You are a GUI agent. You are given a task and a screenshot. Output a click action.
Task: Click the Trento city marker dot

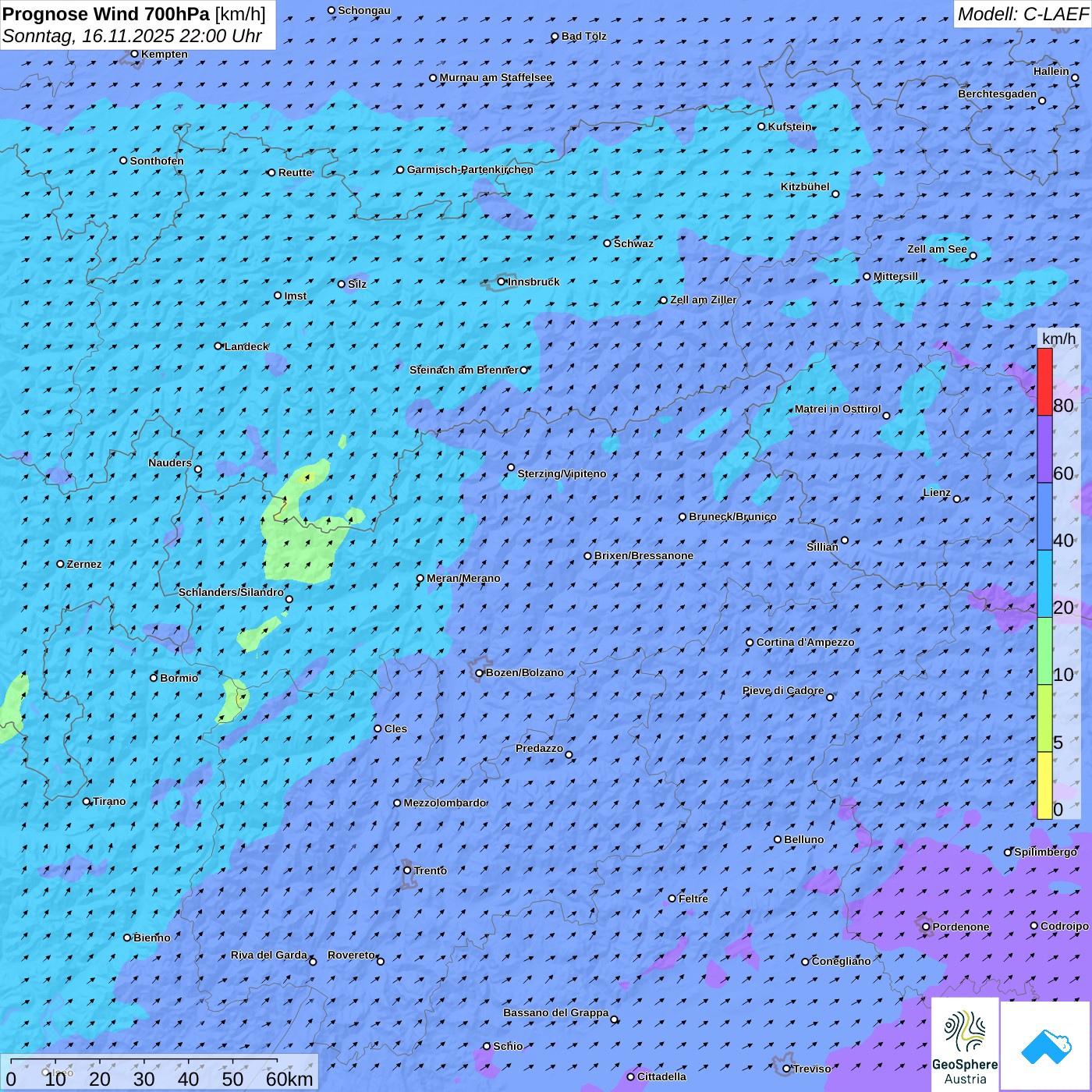click(x=407, y=870)
